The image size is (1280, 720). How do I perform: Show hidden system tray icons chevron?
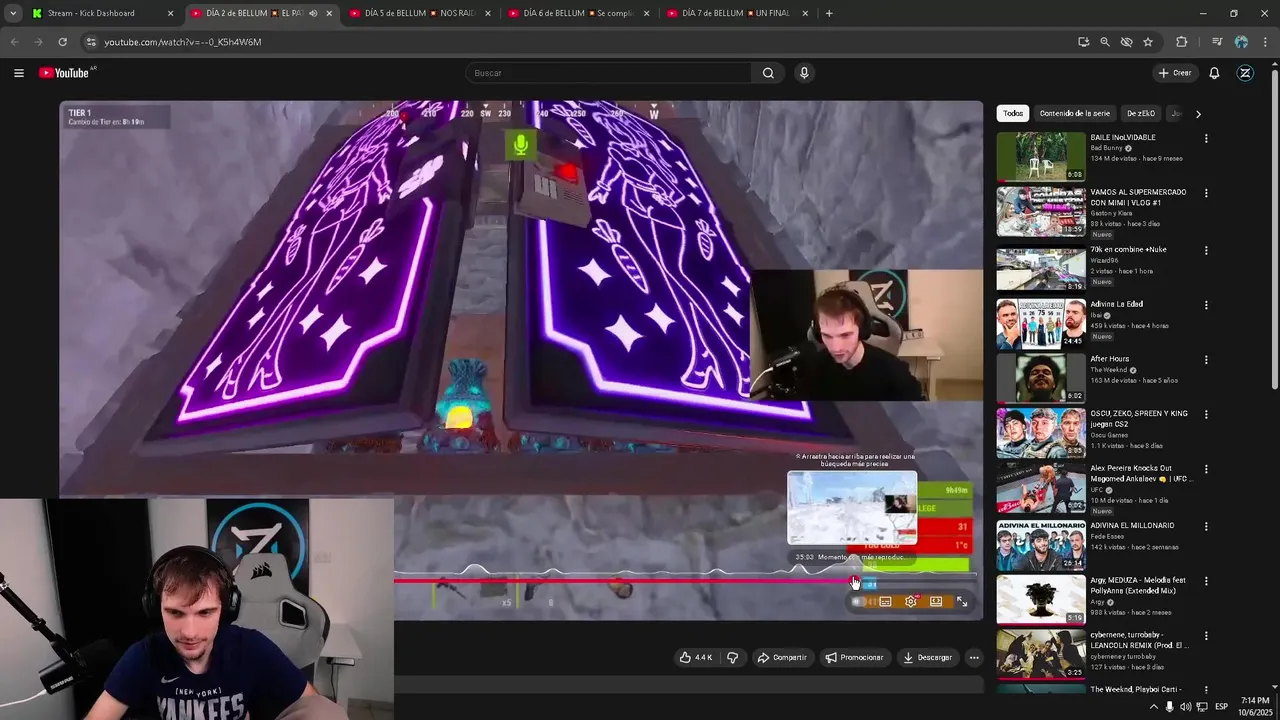[1153, 706]
